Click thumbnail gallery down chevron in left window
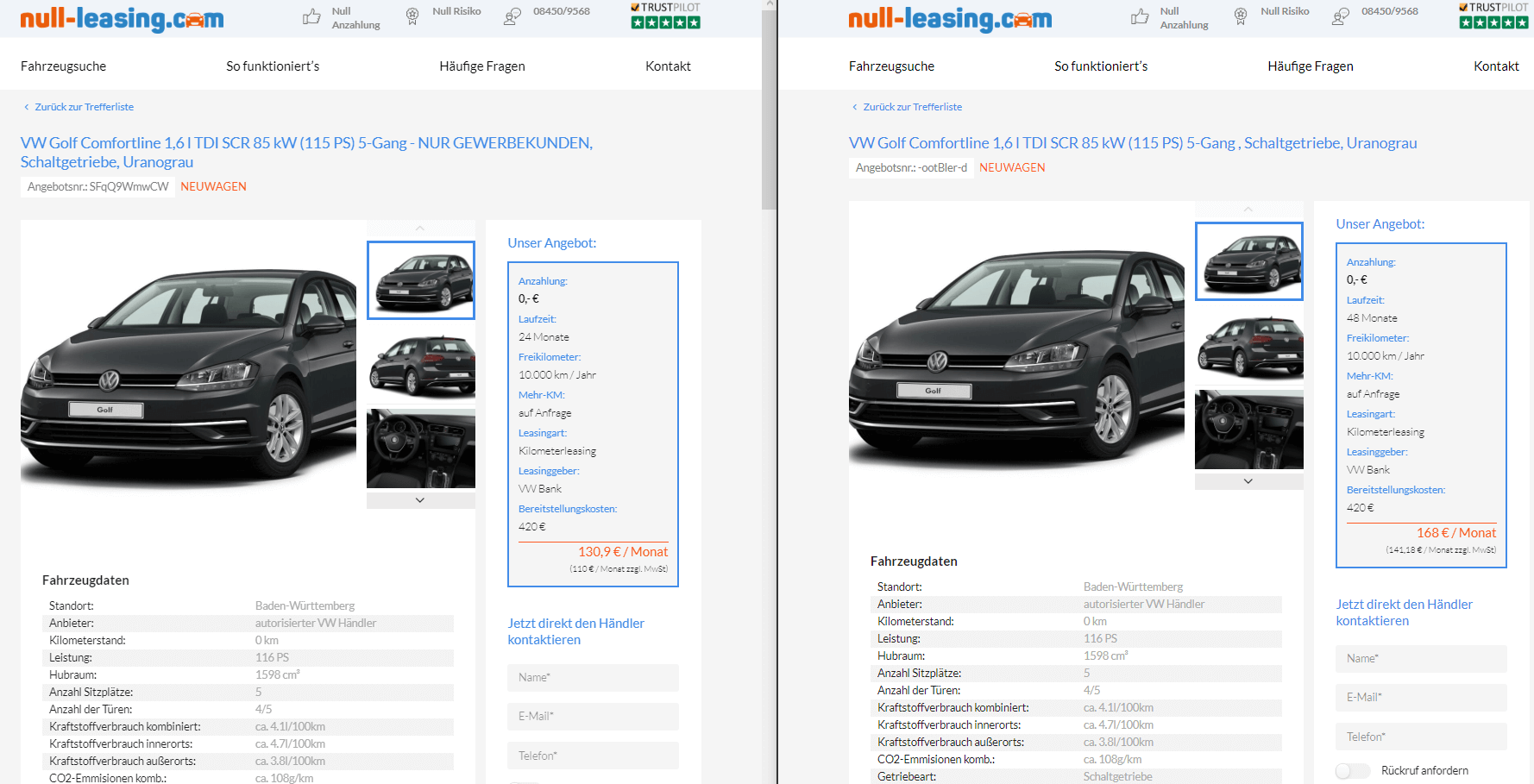 [420, 500]
